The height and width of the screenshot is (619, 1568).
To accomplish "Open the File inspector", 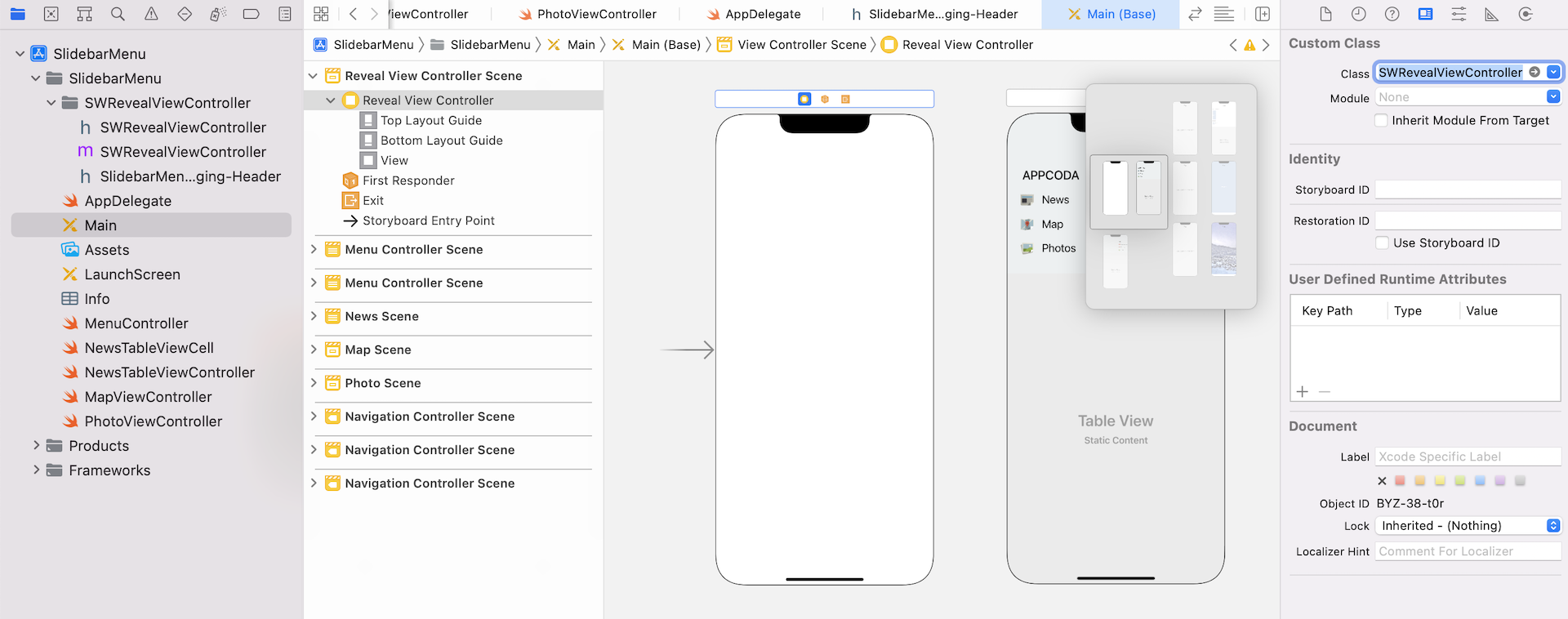I will 1325,14.
